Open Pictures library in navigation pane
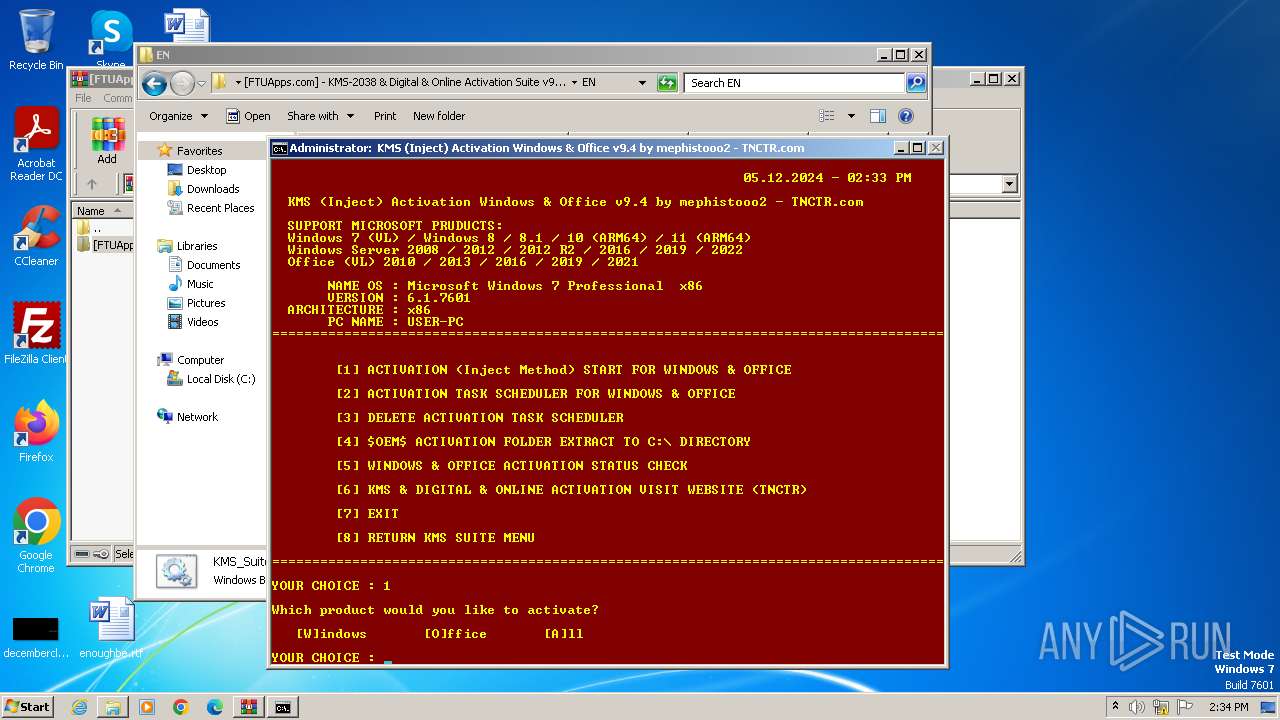Viewport: 1280px width, 720px height. (x=206, y=303)
